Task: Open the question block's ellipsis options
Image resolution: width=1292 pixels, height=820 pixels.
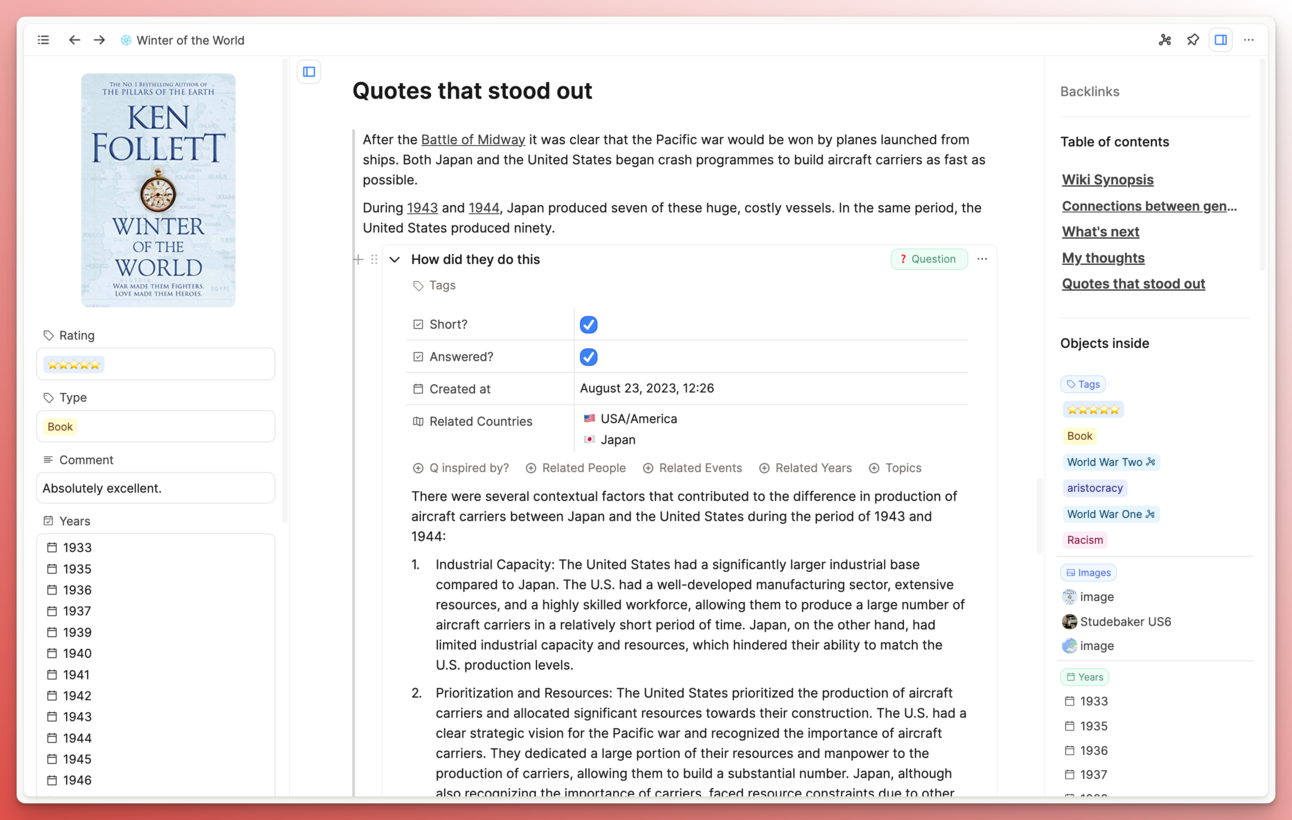Action: point(982,259)
